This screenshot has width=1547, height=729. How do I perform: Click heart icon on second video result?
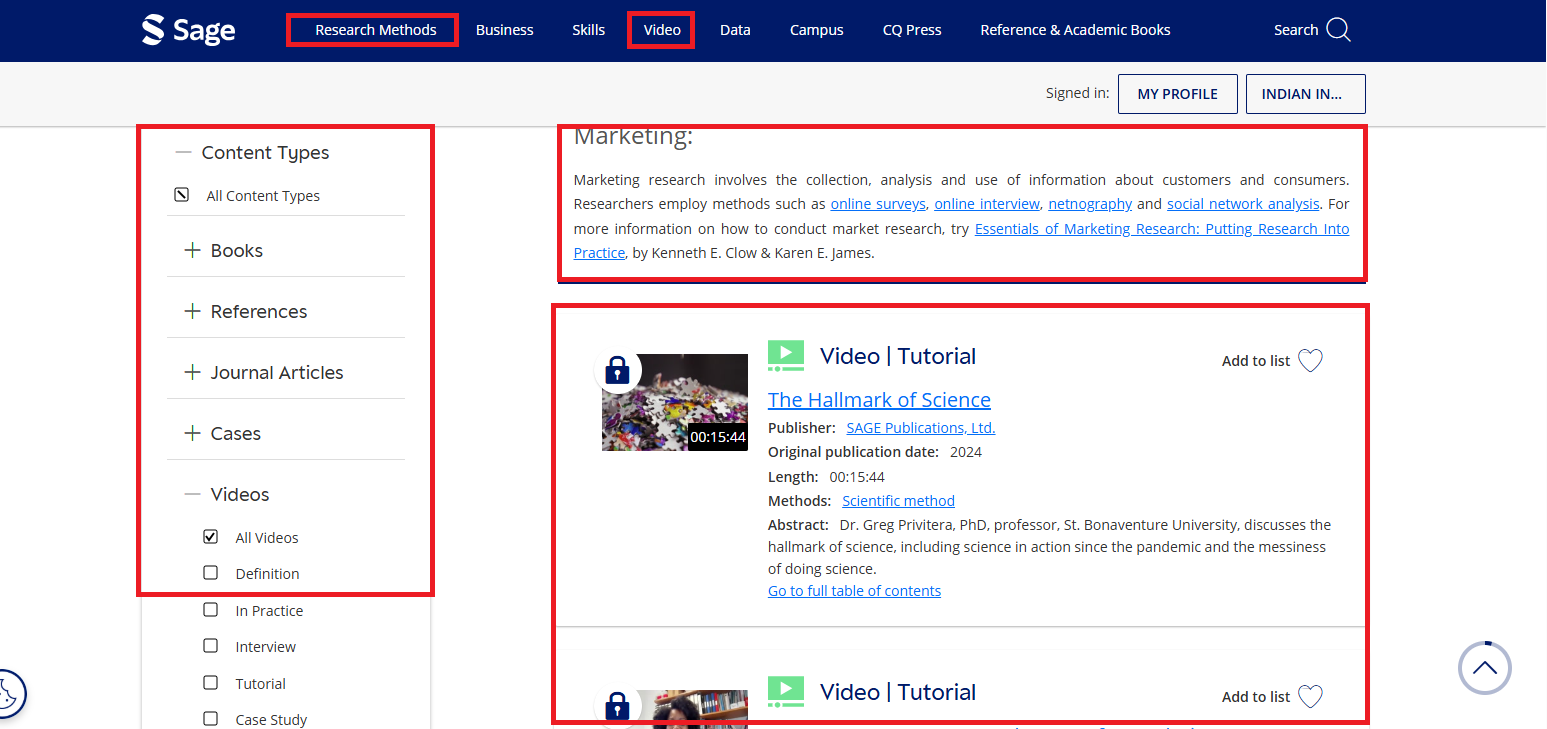(x=1310, y=697)
